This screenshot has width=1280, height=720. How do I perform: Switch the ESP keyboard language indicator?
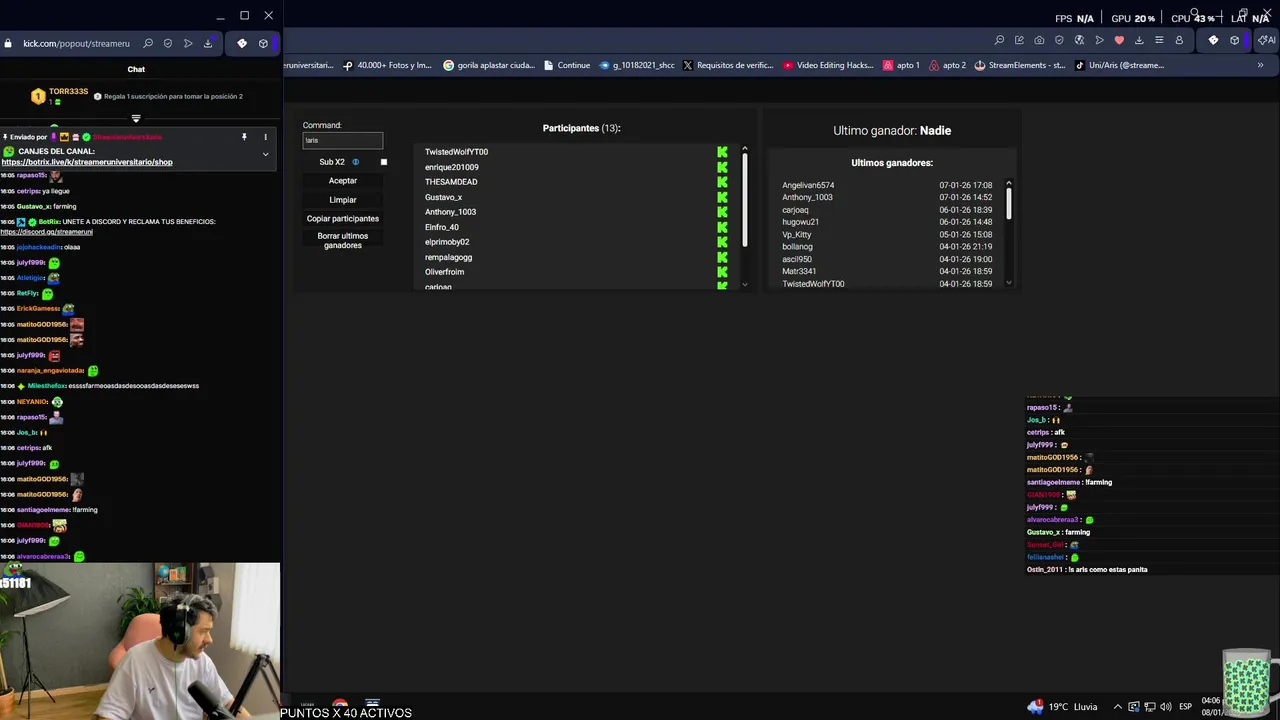coord(1185,706)
